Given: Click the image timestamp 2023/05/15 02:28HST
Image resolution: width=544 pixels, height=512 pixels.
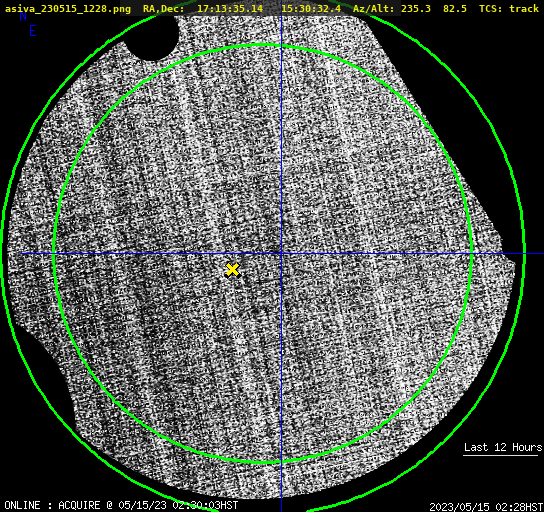Looking at the screenshot, I should (x=486, y=507).
